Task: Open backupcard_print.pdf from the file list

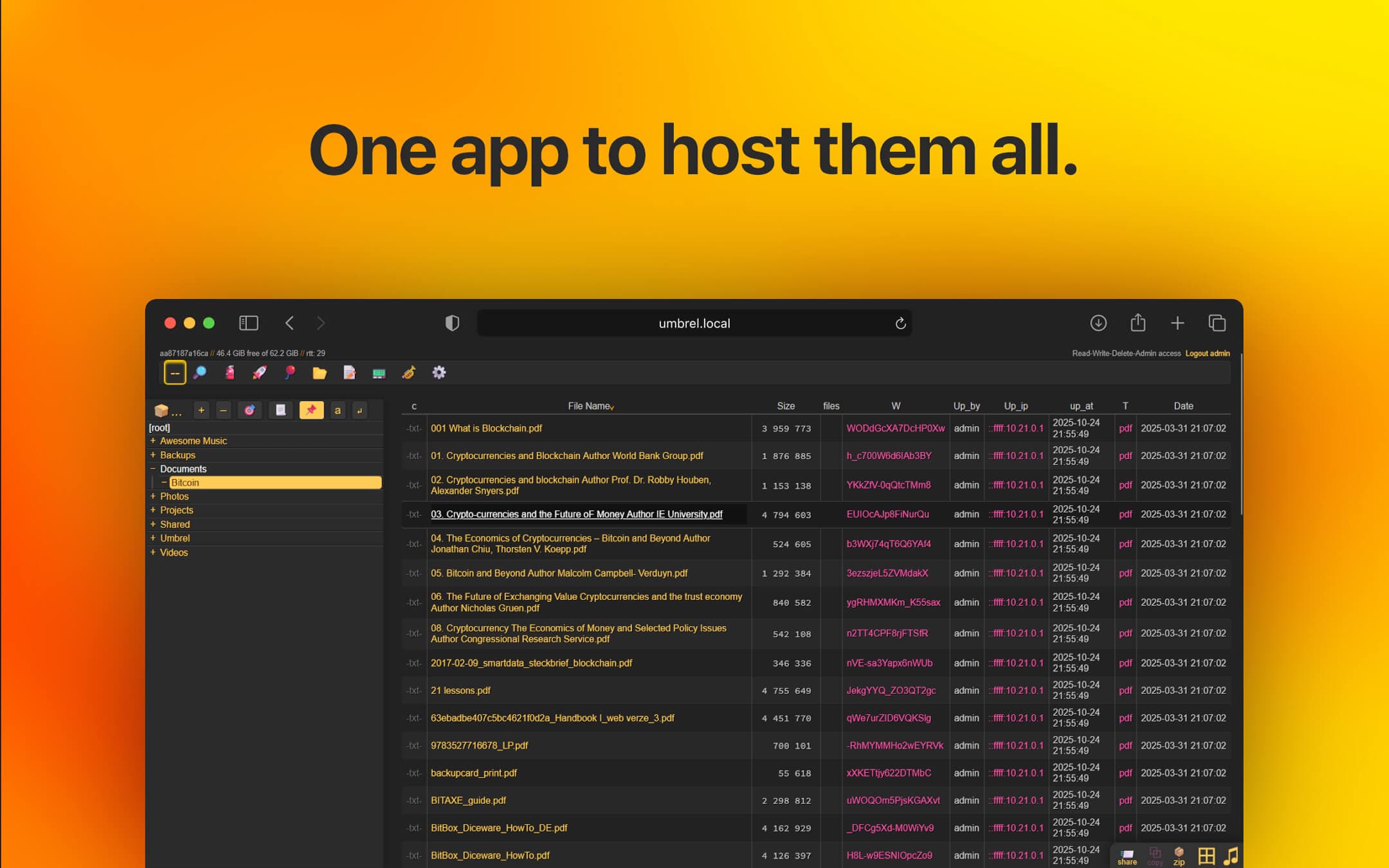Action: point(474,773)
